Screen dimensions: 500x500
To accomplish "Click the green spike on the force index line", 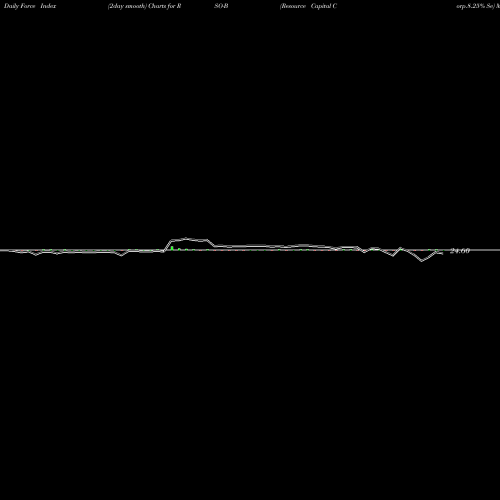I will point(172,248).
